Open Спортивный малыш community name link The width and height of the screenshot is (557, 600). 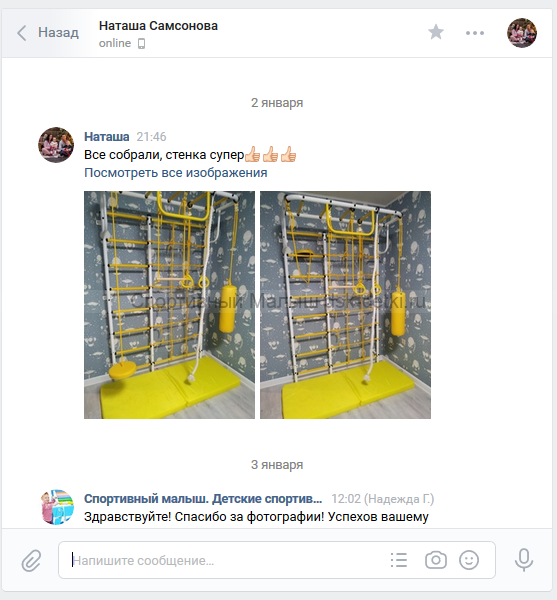203,499
